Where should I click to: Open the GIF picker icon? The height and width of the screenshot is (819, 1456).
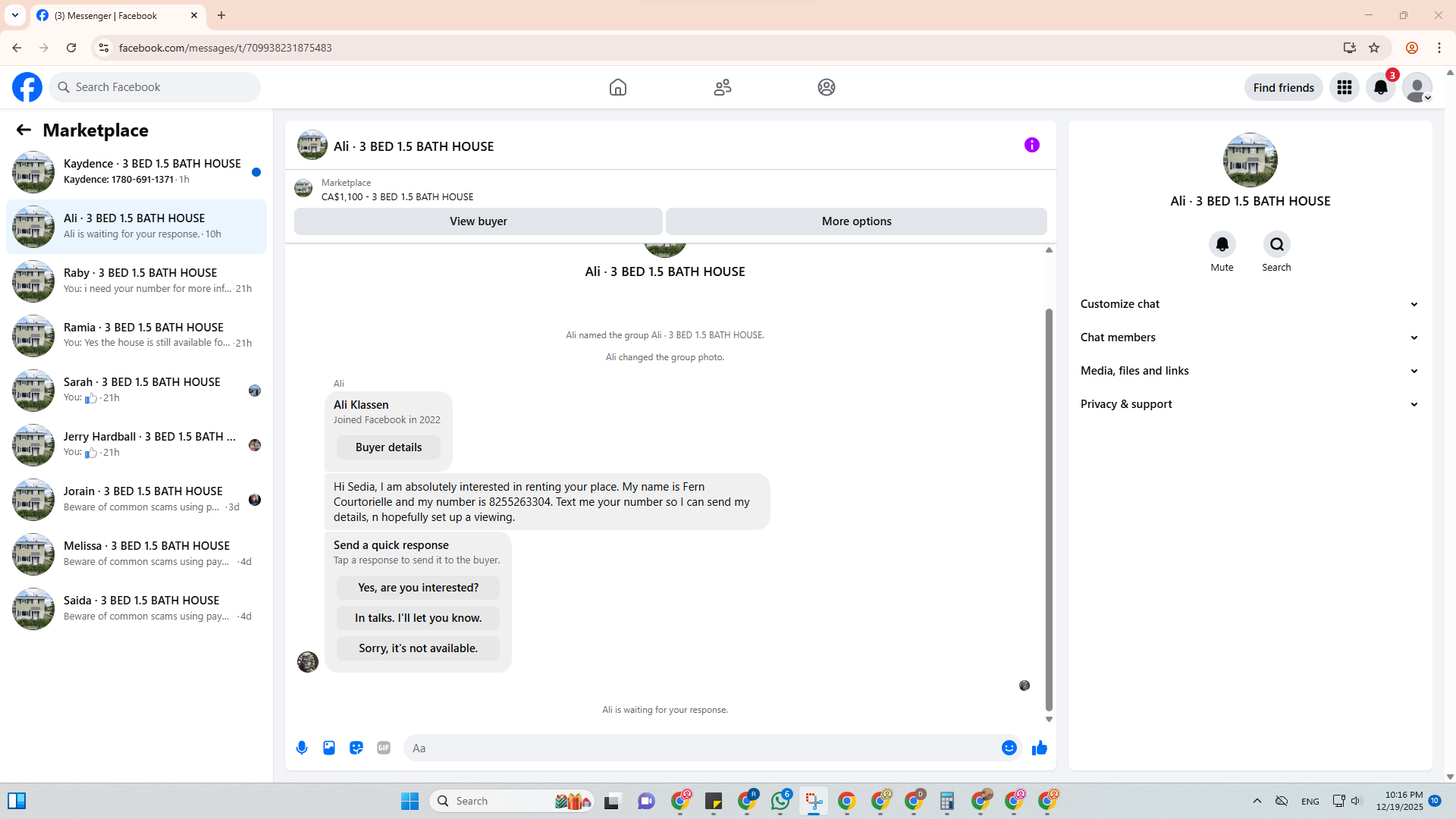coord(384,748)
